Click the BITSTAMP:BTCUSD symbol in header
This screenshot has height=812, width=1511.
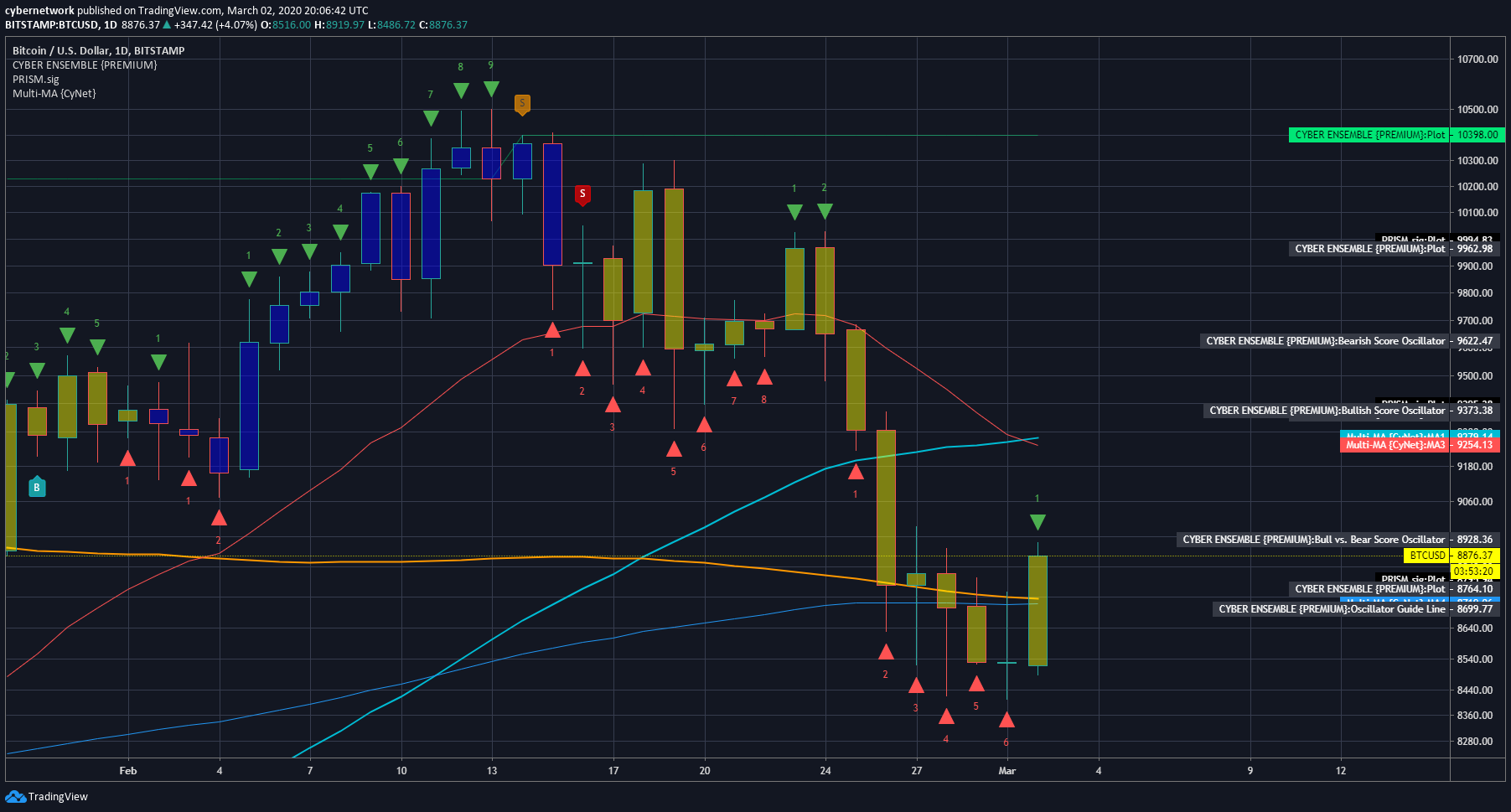click(x=52, y=25)
